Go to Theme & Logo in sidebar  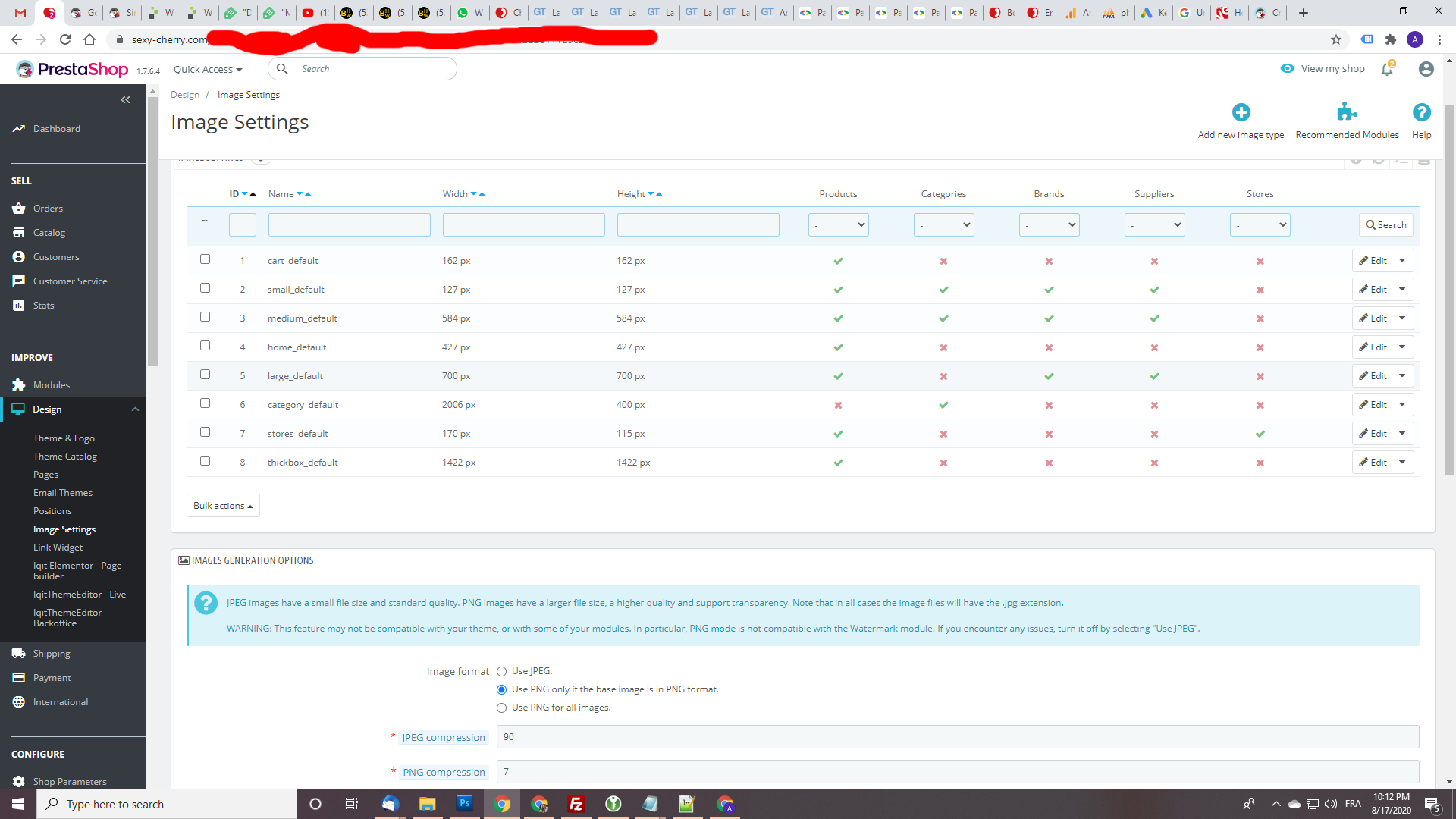(64, 438)
